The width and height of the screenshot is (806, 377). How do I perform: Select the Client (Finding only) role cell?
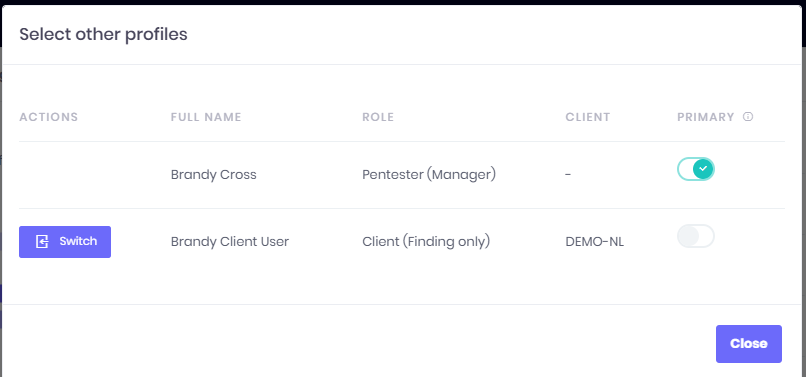[426, 242]
